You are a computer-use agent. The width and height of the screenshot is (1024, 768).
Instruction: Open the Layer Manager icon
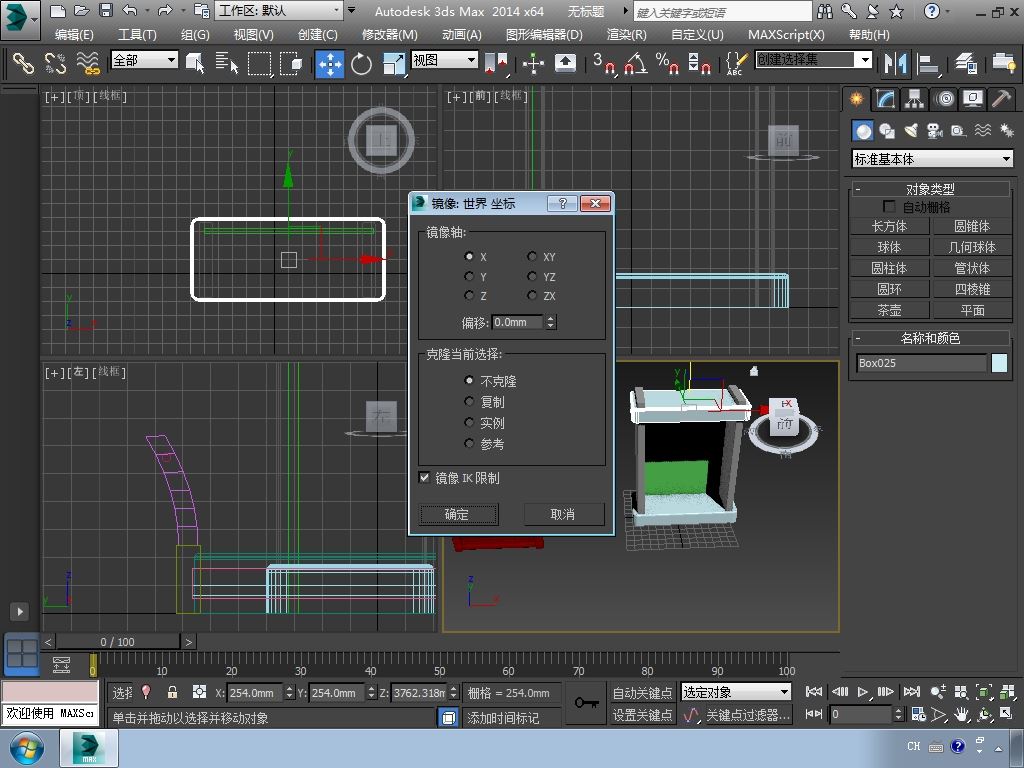(965, 63)
